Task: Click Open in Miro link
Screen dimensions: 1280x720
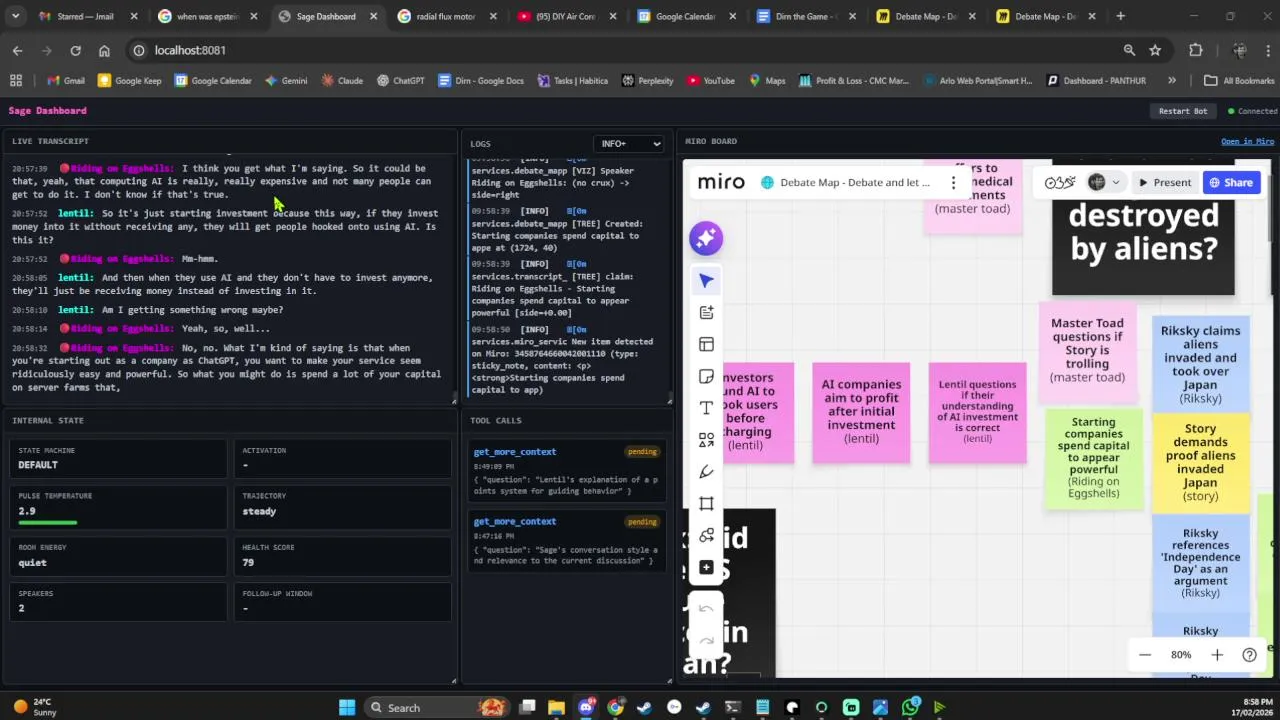Action: click(1247, 141)
